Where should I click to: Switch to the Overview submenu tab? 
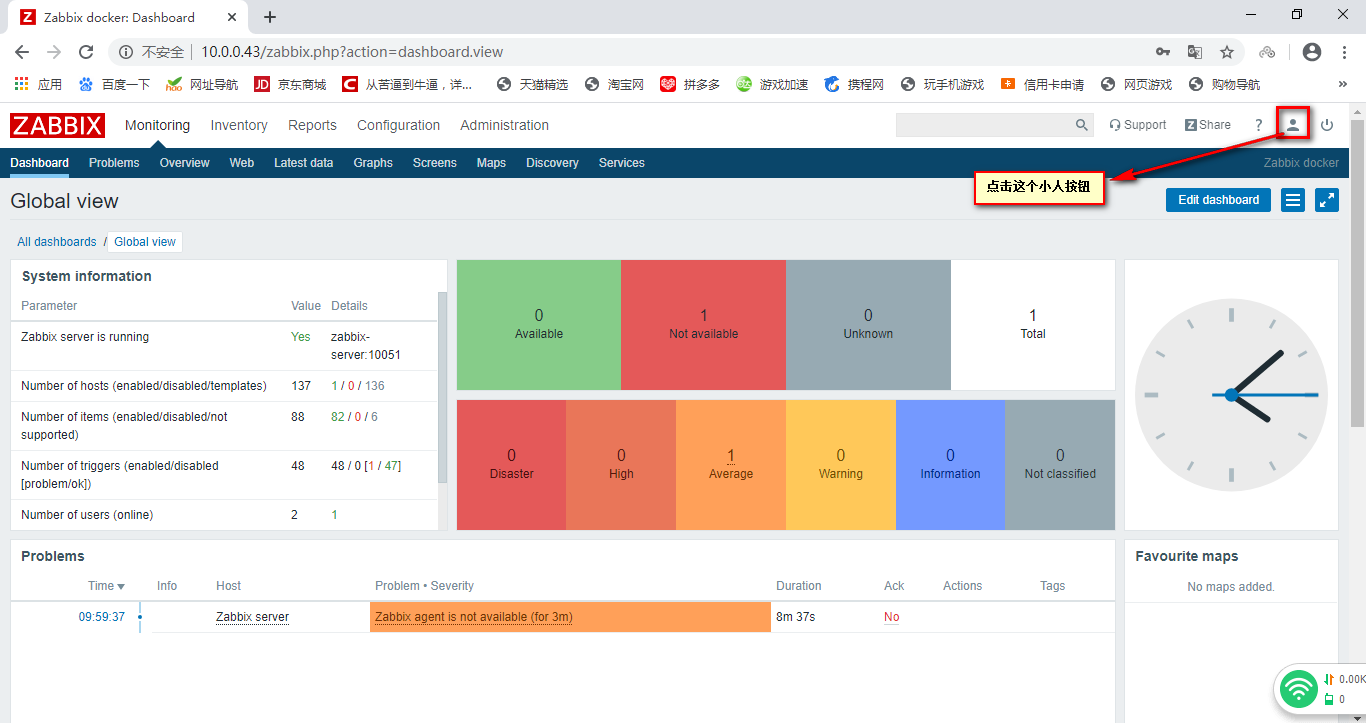tap(184, 163)
